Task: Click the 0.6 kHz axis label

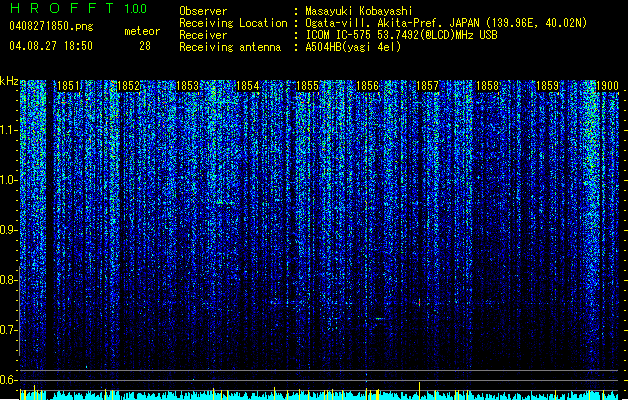Action: tap(9, 380)
